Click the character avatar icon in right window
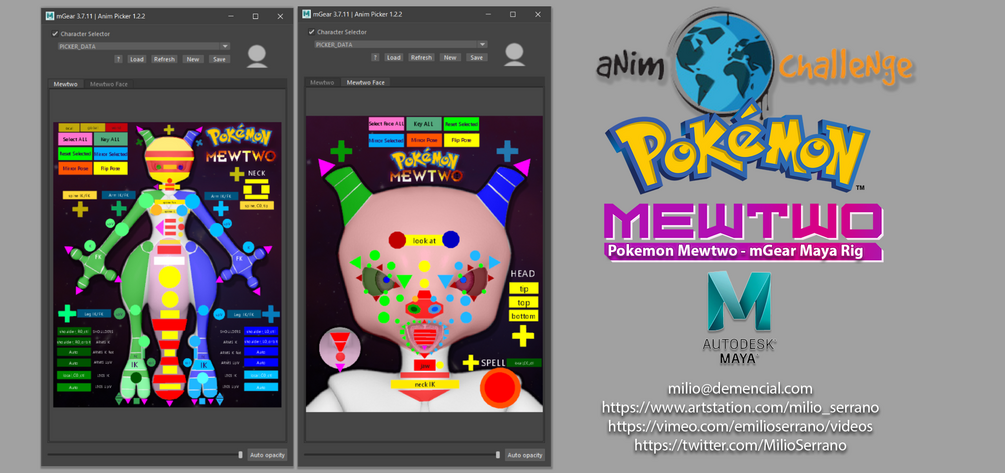This screenshot has height=473, width=1005. [x=515, y=54]
